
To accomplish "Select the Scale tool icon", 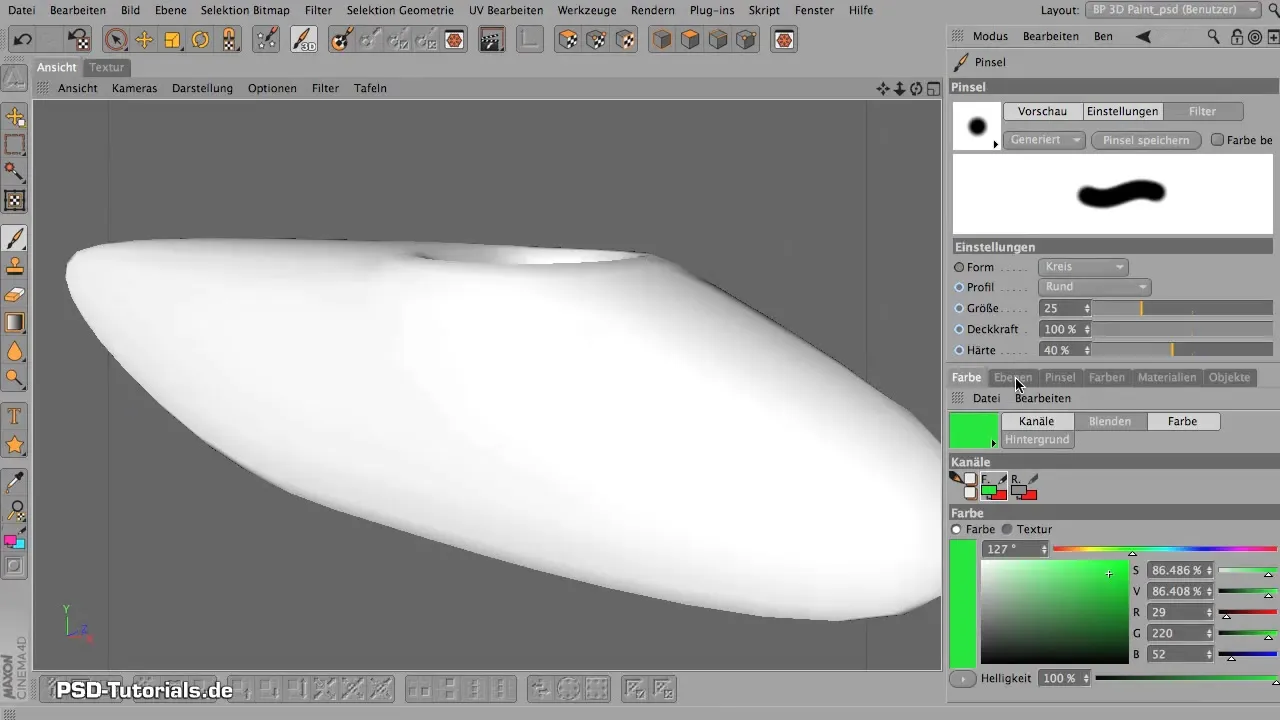I will point(172,40).
